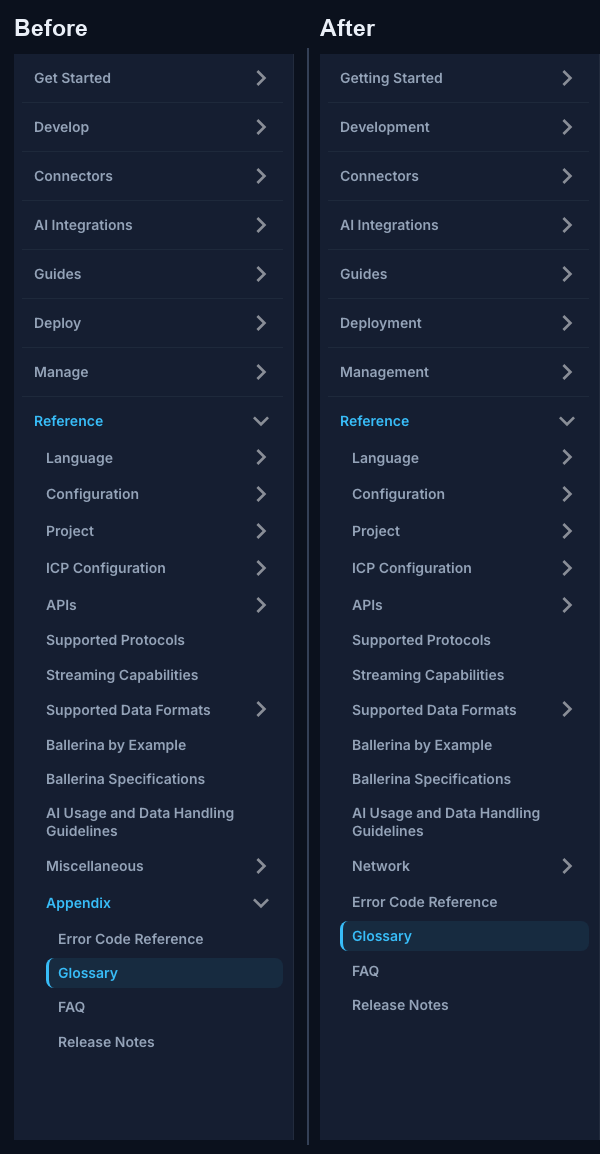This screenshot has width=600, height=1154.
Task: Collapse Reference chevron in Before panel
Action: pos(261,421)
